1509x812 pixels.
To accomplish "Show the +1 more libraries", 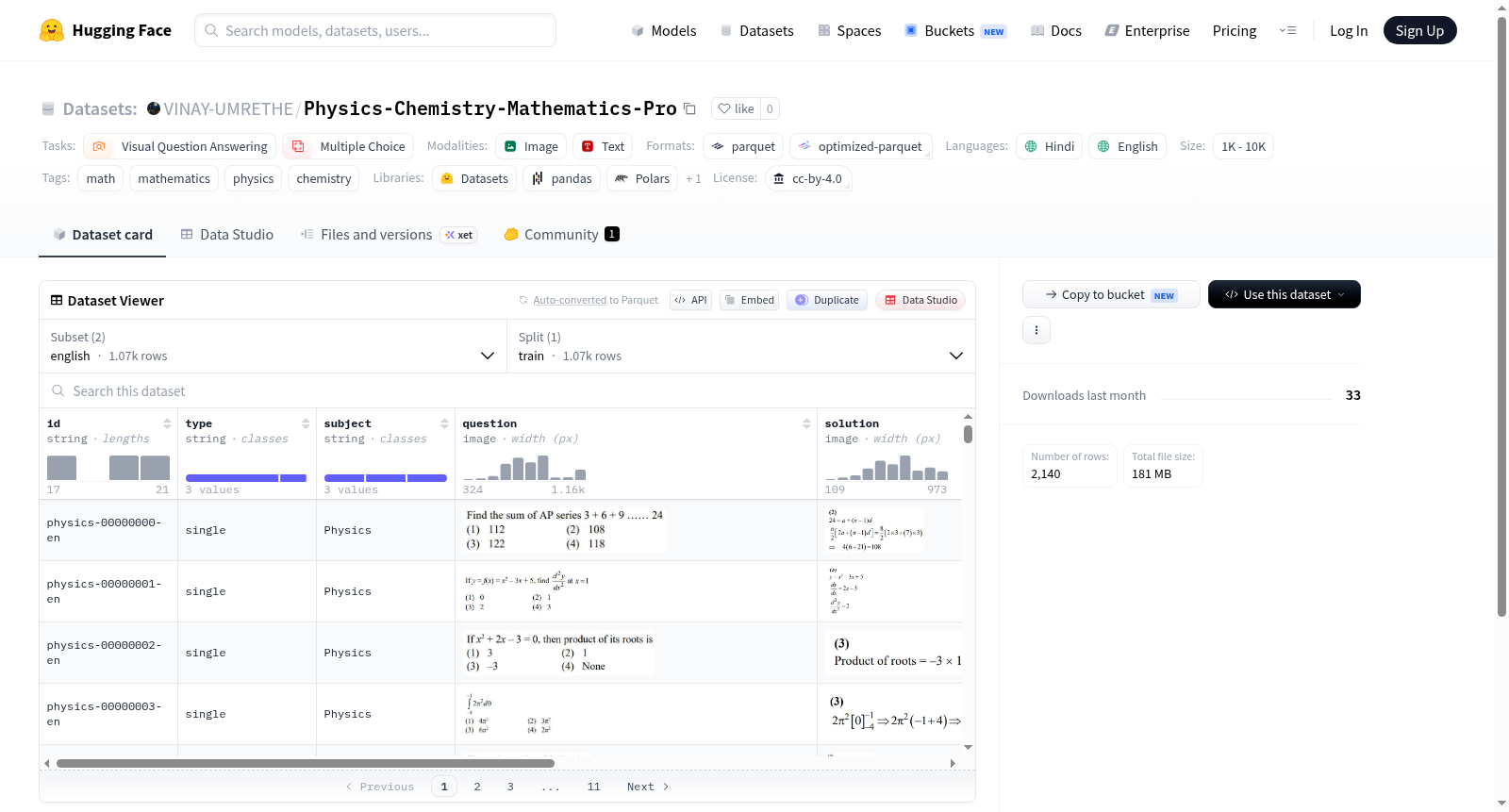I will click(x=693, y=178).
